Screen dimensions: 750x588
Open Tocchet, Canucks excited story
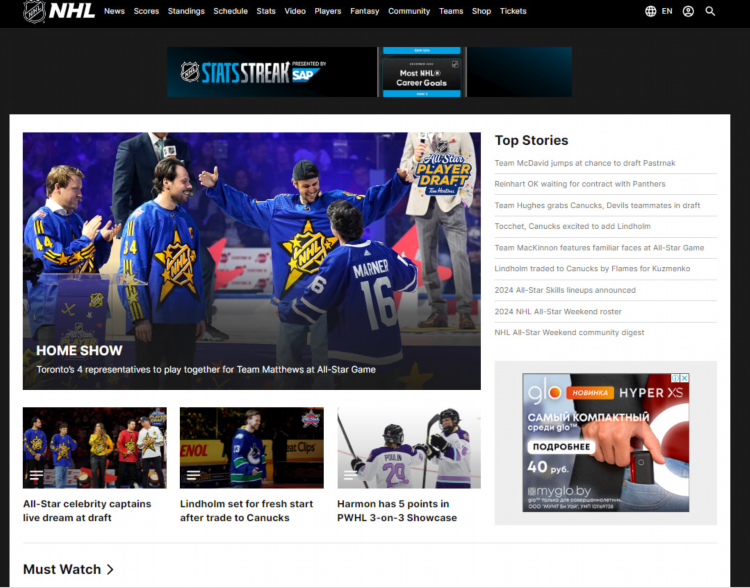pos(573,226)
